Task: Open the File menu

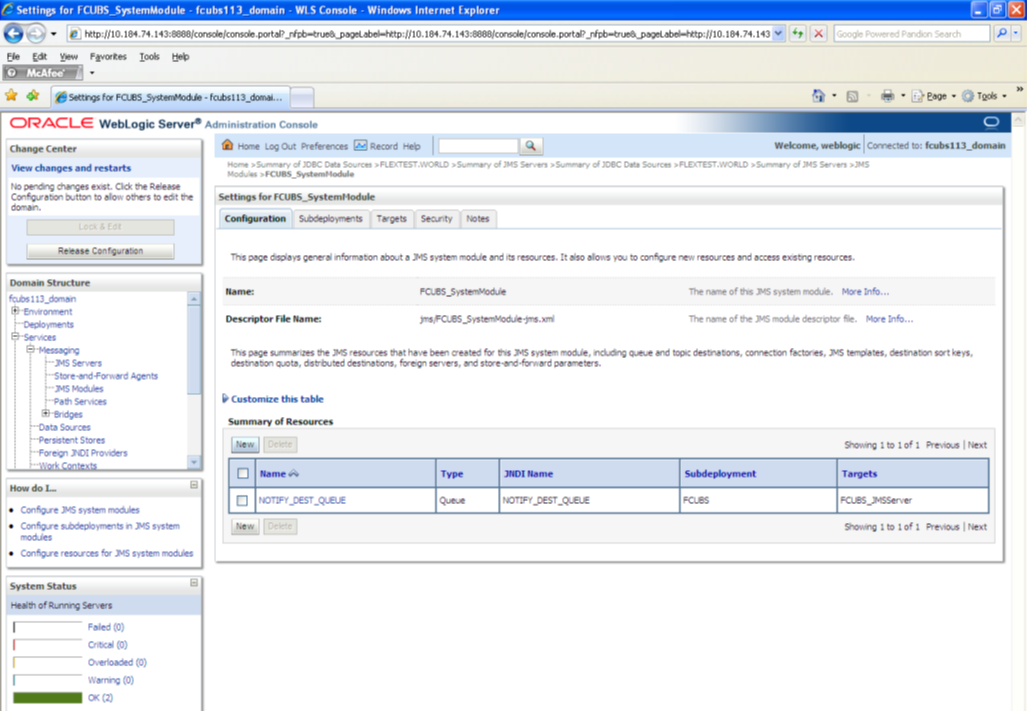Action: [x=13, y=56]
